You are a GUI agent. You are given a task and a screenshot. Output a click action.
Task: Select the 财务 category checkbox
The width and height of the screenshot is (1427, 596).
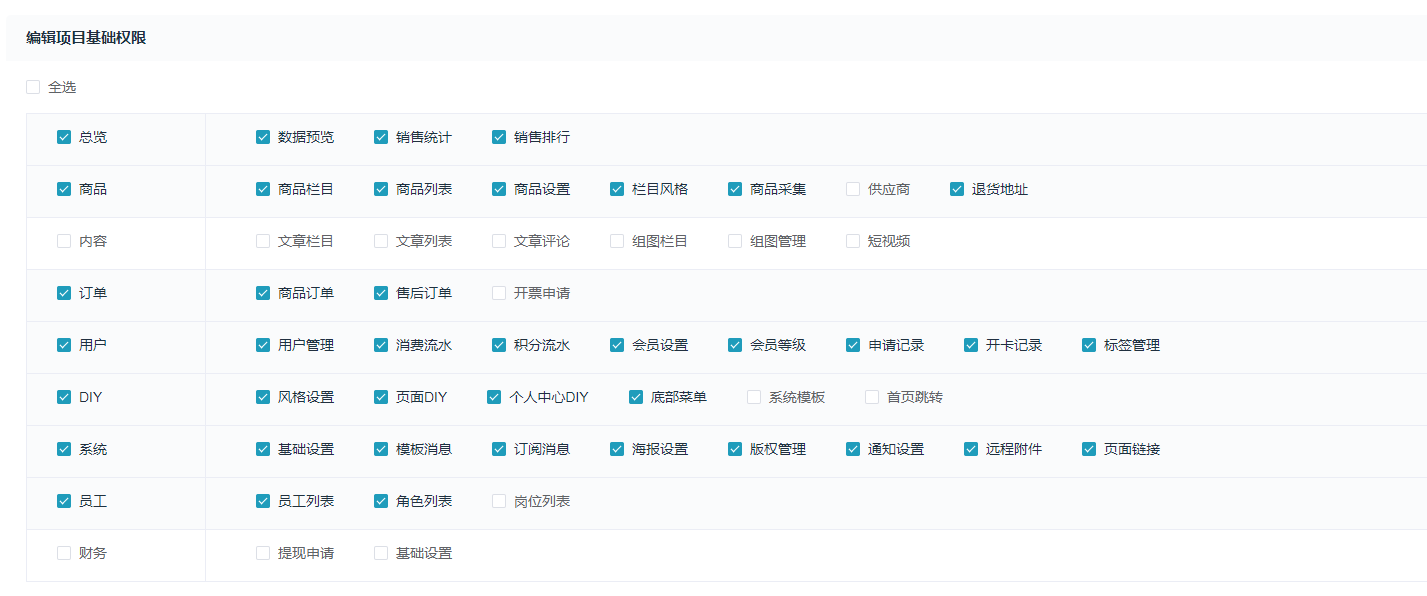point(64,553)
